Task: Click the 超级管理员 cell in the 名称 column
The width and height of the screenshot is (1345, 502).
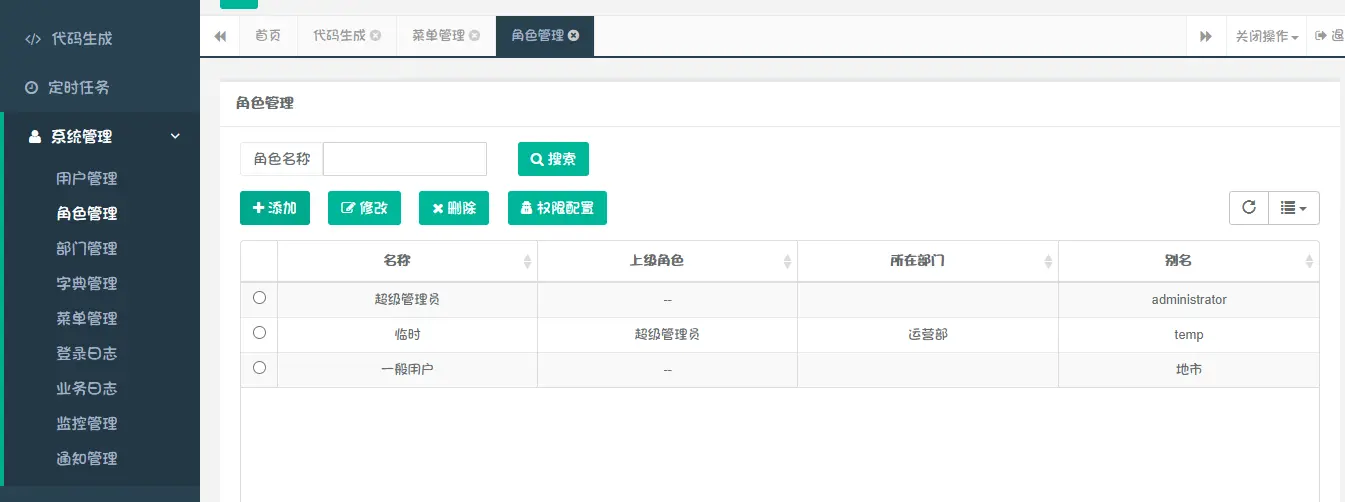Action: (407, 300)
